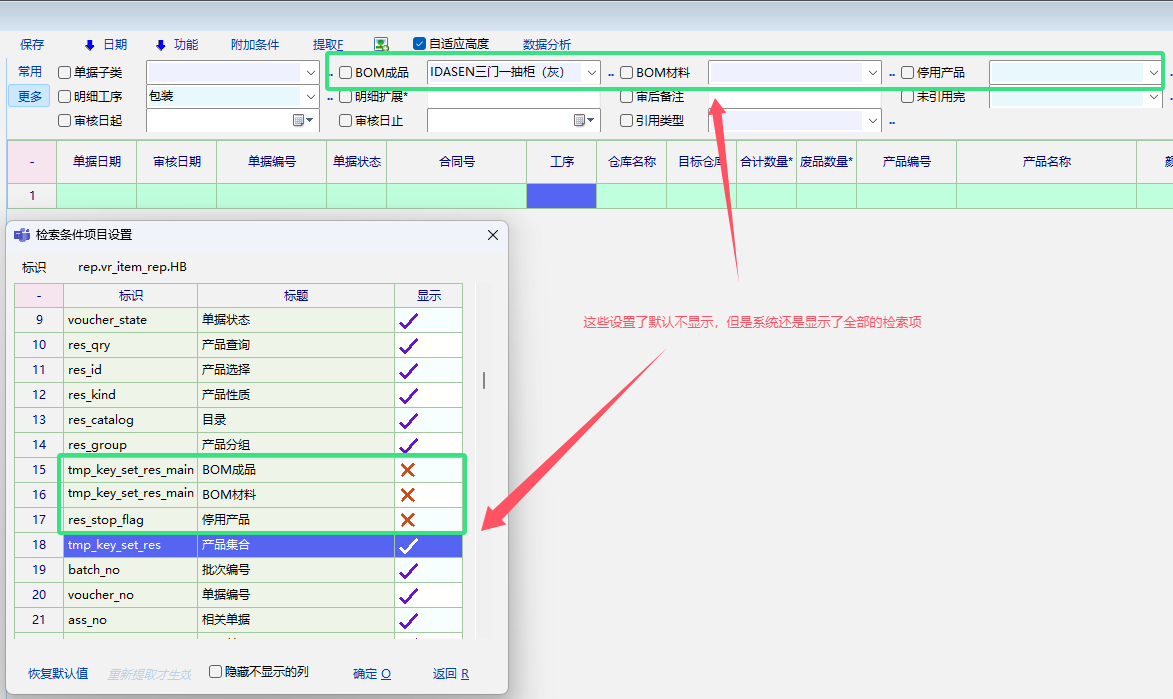
Task: Click the Excel export icon in the toolbar
Action: (x=381, y=44)
